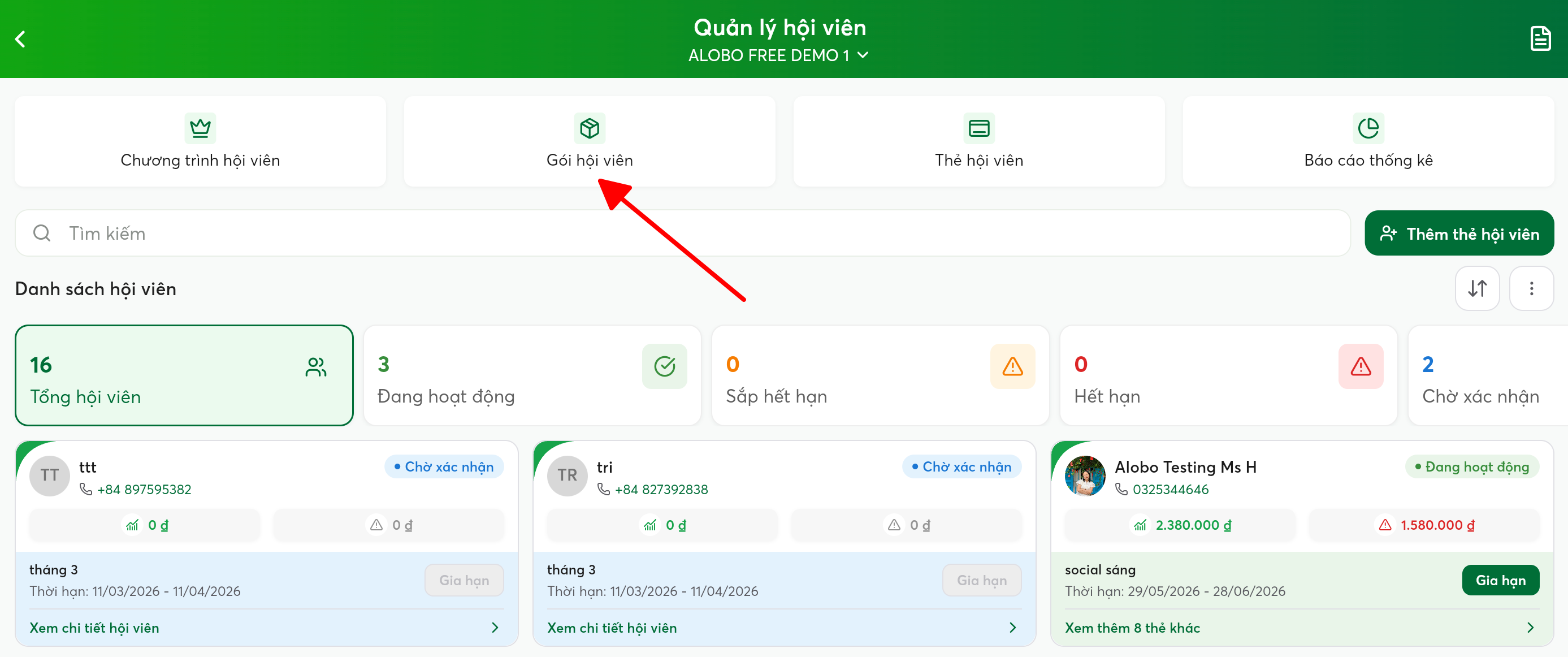This screenshot has height=657, width=1568.
Task: Click revenue chart icon on ttt card
Action: (132, 525)
